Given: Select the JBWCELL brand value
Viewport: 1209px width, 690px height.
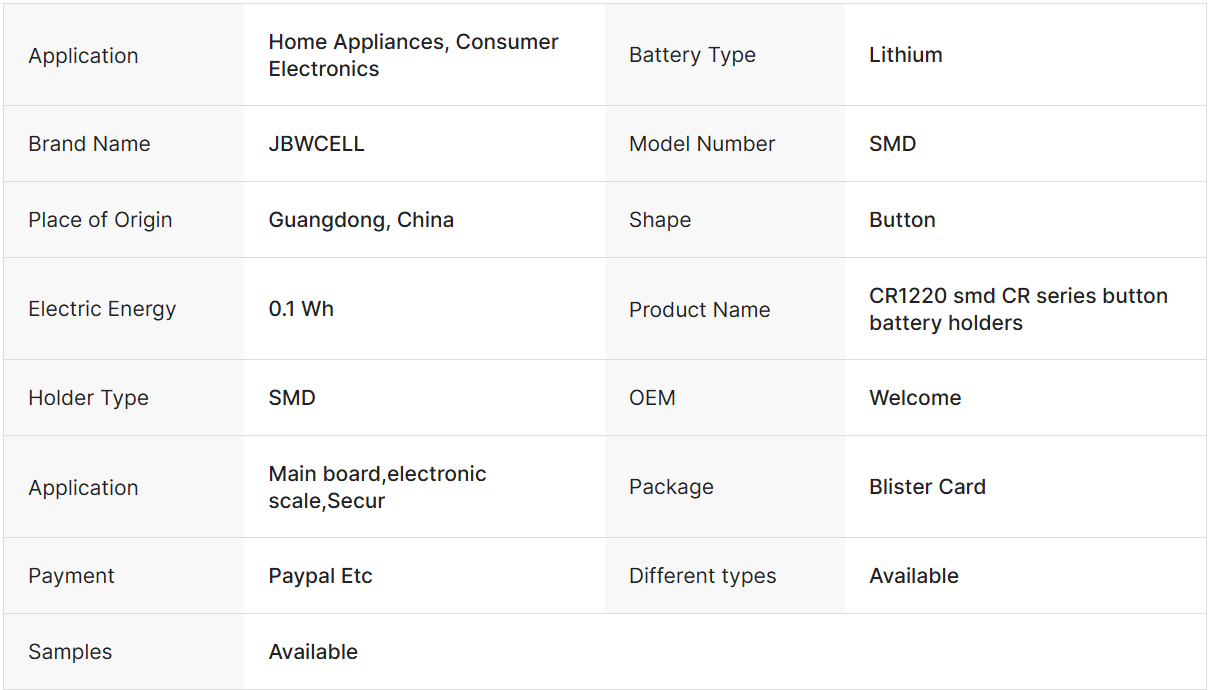Looking at the screenshot, I should coord(316,144).
